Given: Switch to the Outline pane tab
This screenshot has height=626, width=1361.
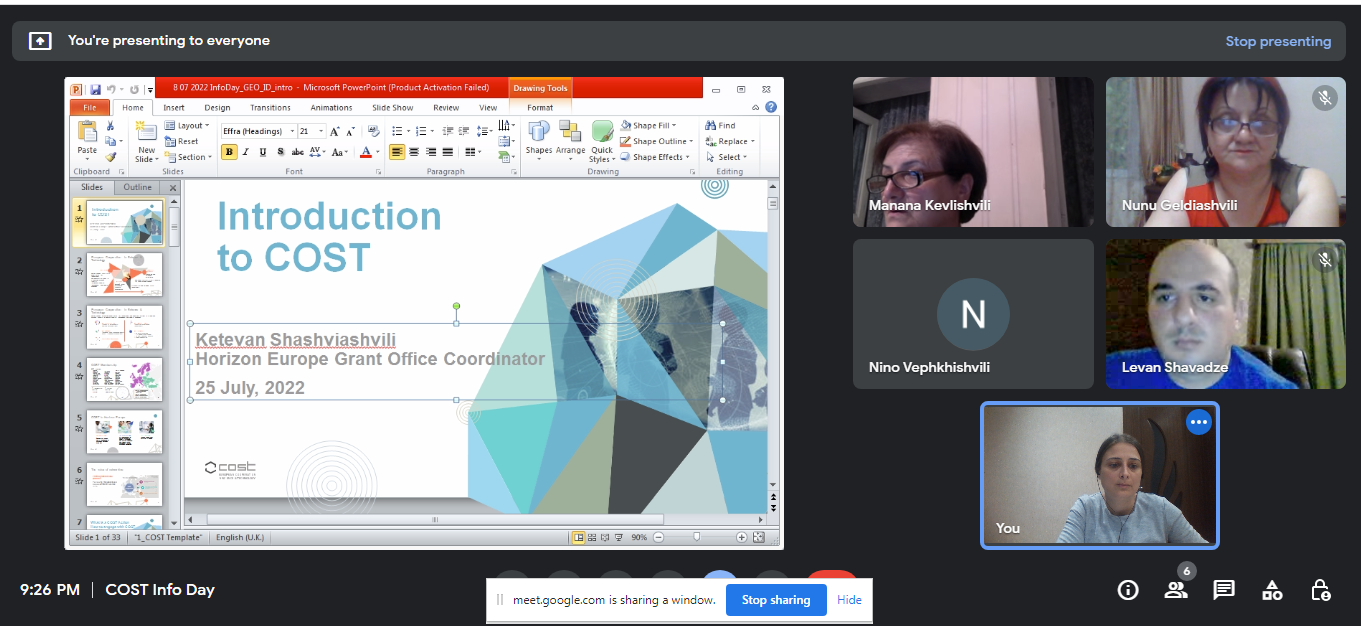Looking at the screenshot, I should [138, 187].
